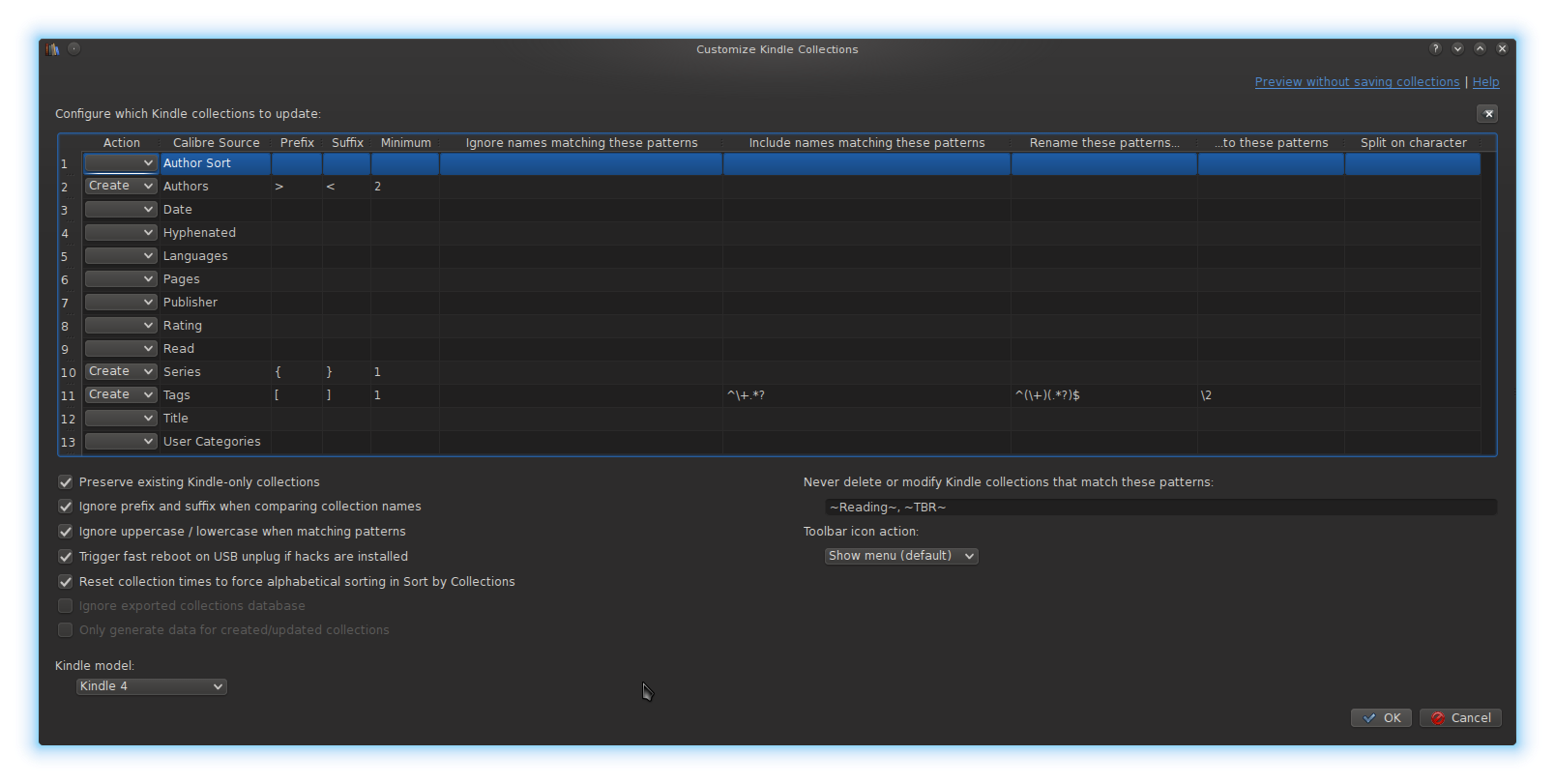Toggle Trigger fast reboot on USB unplug
This screenshot has width=1555, height=784.
[66, 557]
